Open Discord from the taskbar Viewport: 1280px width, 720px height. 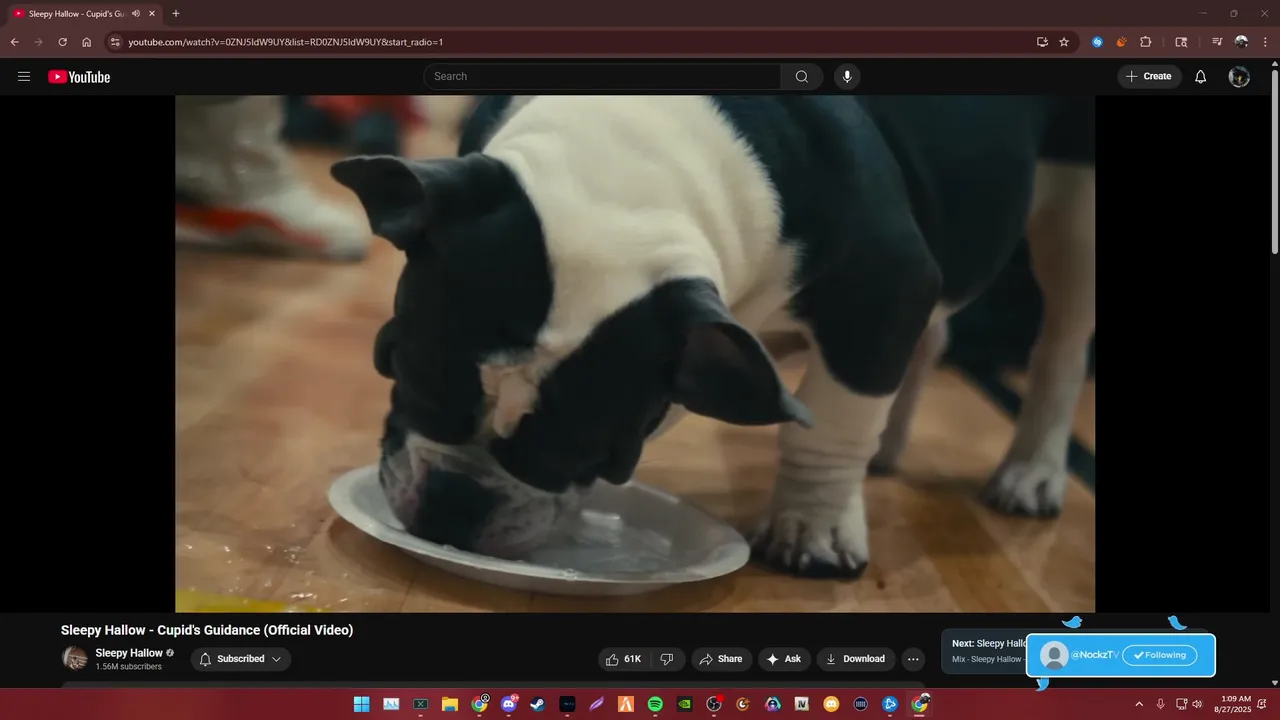tap(510, 704)
